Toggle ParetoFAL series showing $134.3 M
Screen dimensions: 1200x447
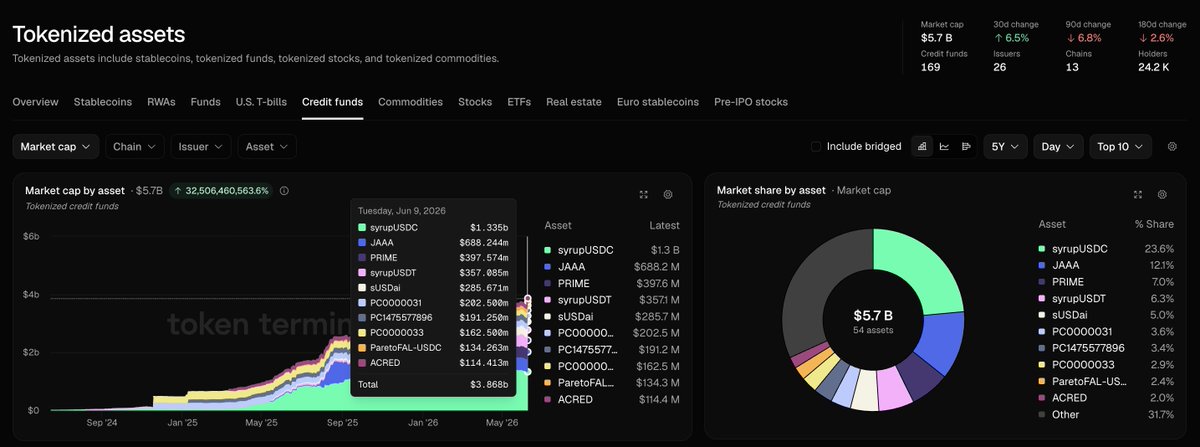click(x=612, y=383)
